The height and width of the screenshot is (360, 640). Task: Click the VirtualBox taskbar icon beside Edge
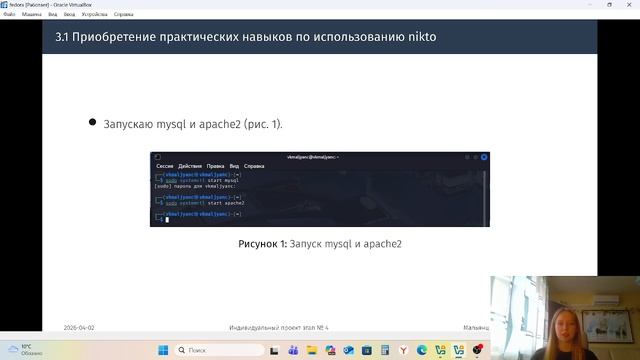(440, 350)
